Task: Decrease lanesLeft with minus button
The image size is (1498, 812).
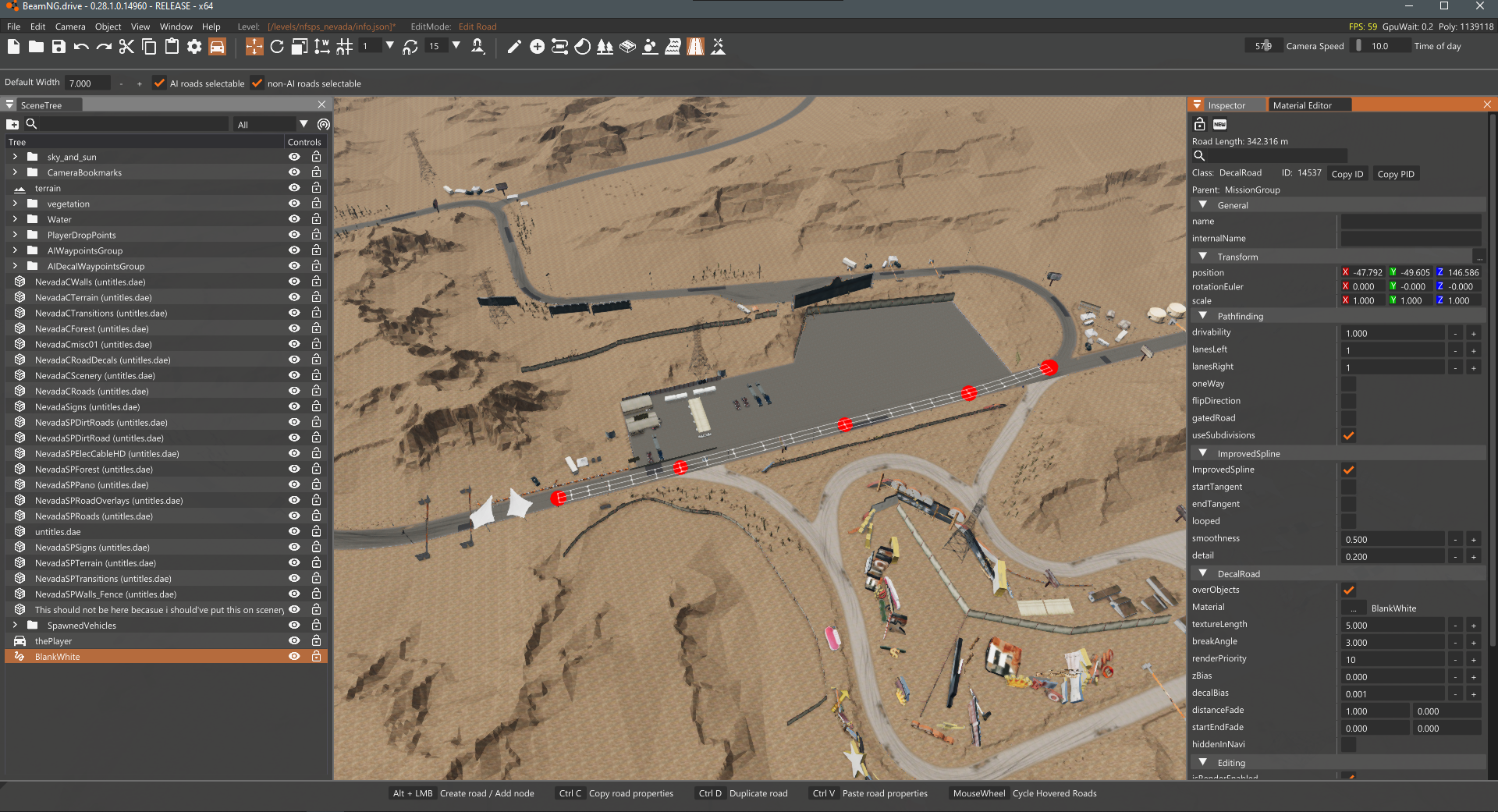Action: coord(1455,350)
